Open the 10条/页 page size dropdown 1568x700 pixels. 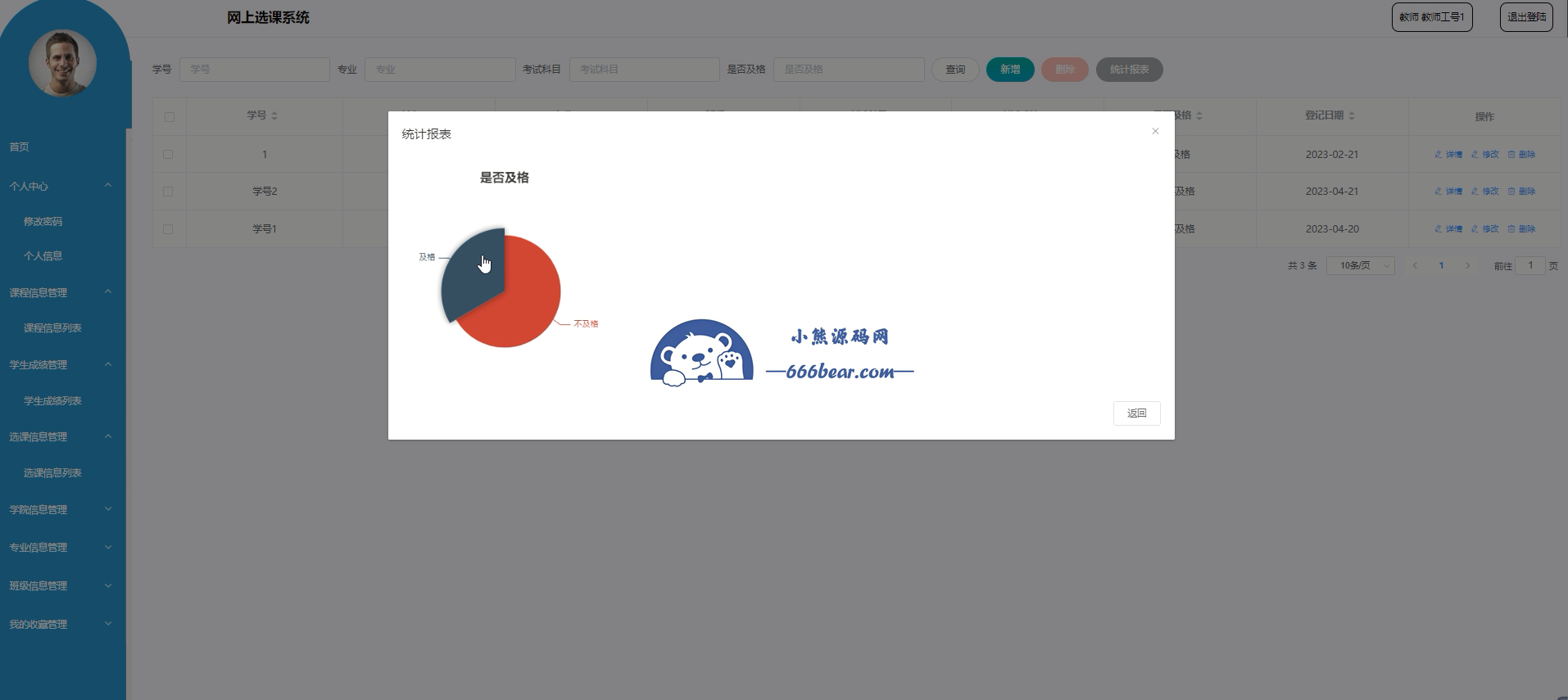pyautogui.click(x=1361, y=266)
